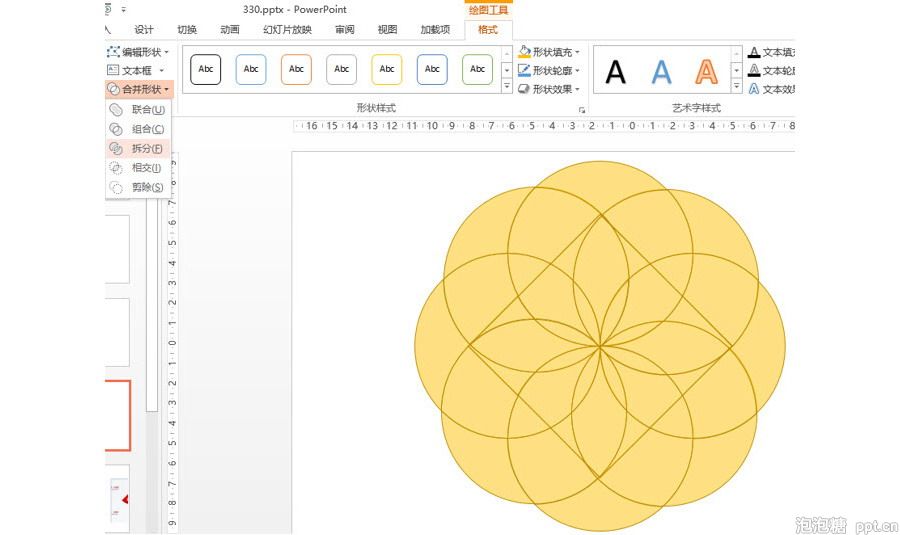Apply the light blue outline Abc shape style
The height and width of the screenshot is (535, 900).
click(x=251, y=69)
